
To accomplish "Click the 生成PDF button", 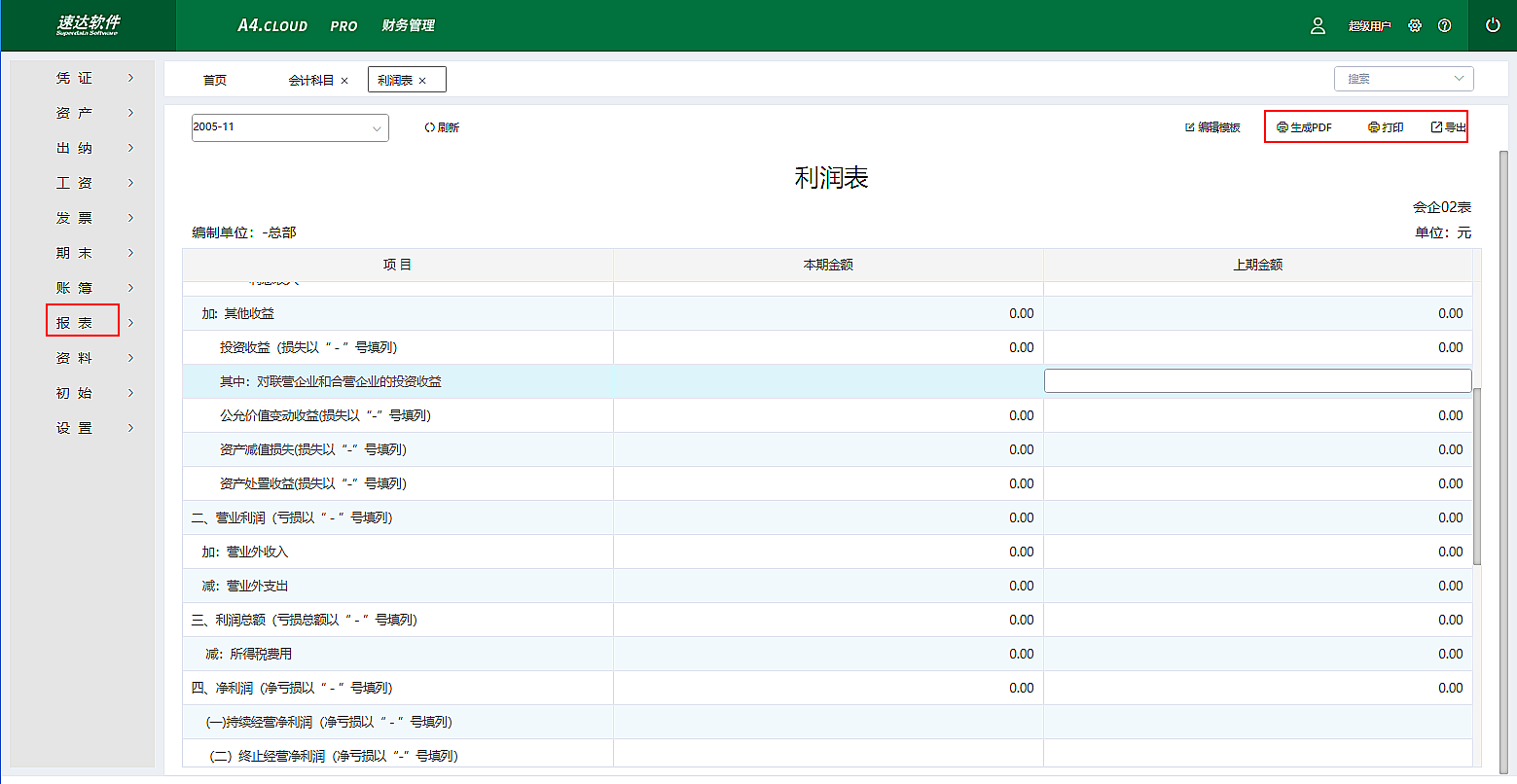I will tap(1304, 127).
